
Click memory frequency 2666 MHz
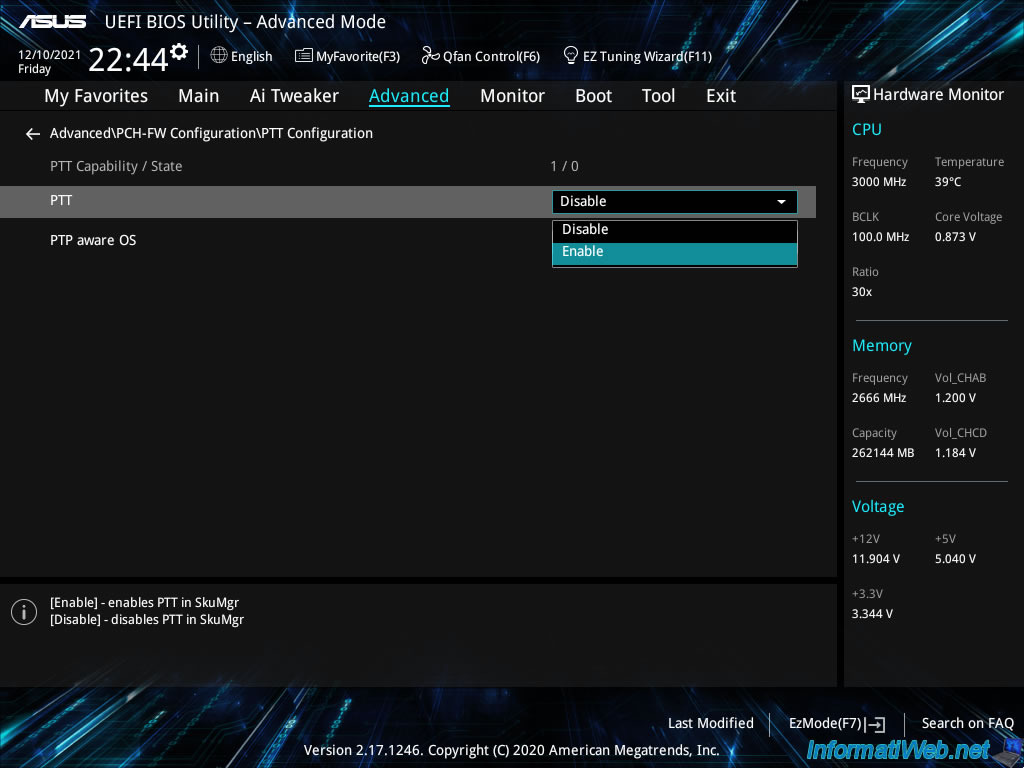pyautogui.click(x=878, y=398)
